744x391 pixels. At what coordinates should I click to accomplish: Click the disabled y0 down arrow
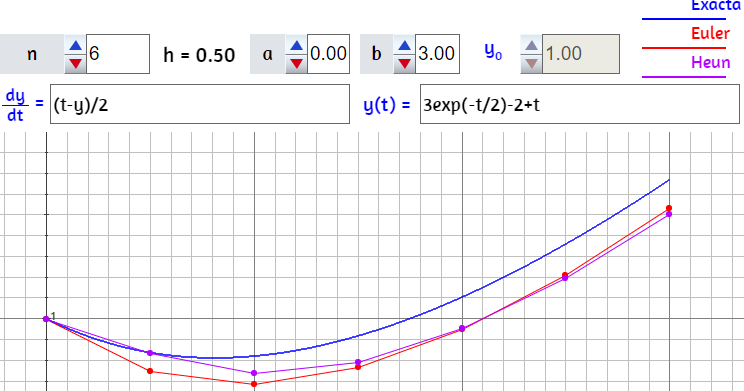(531, 64)
